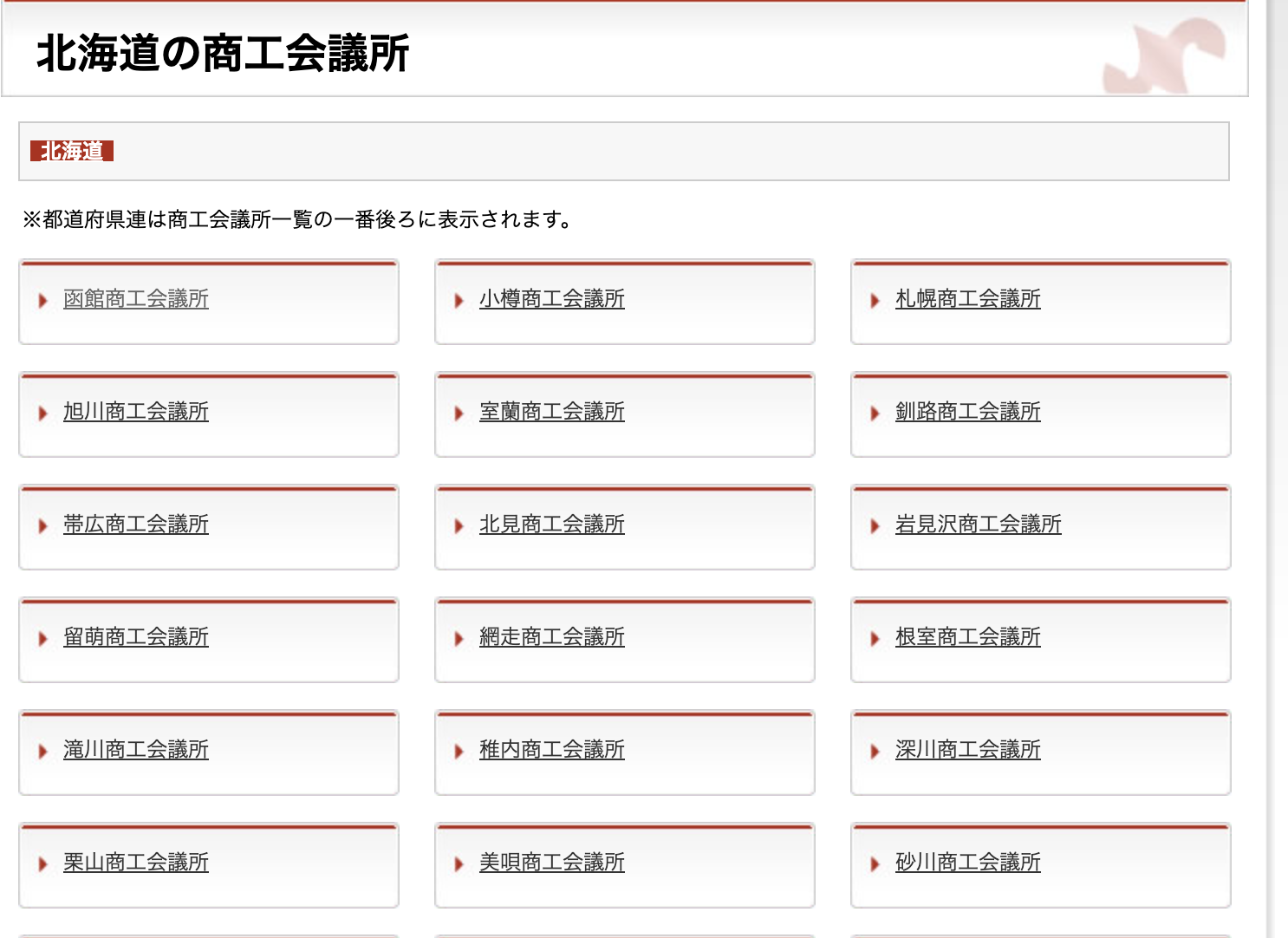Select the arrow bullet of 深川商工会議所
The width and height of the screenshot is (1288, 938).
(875, 752)
